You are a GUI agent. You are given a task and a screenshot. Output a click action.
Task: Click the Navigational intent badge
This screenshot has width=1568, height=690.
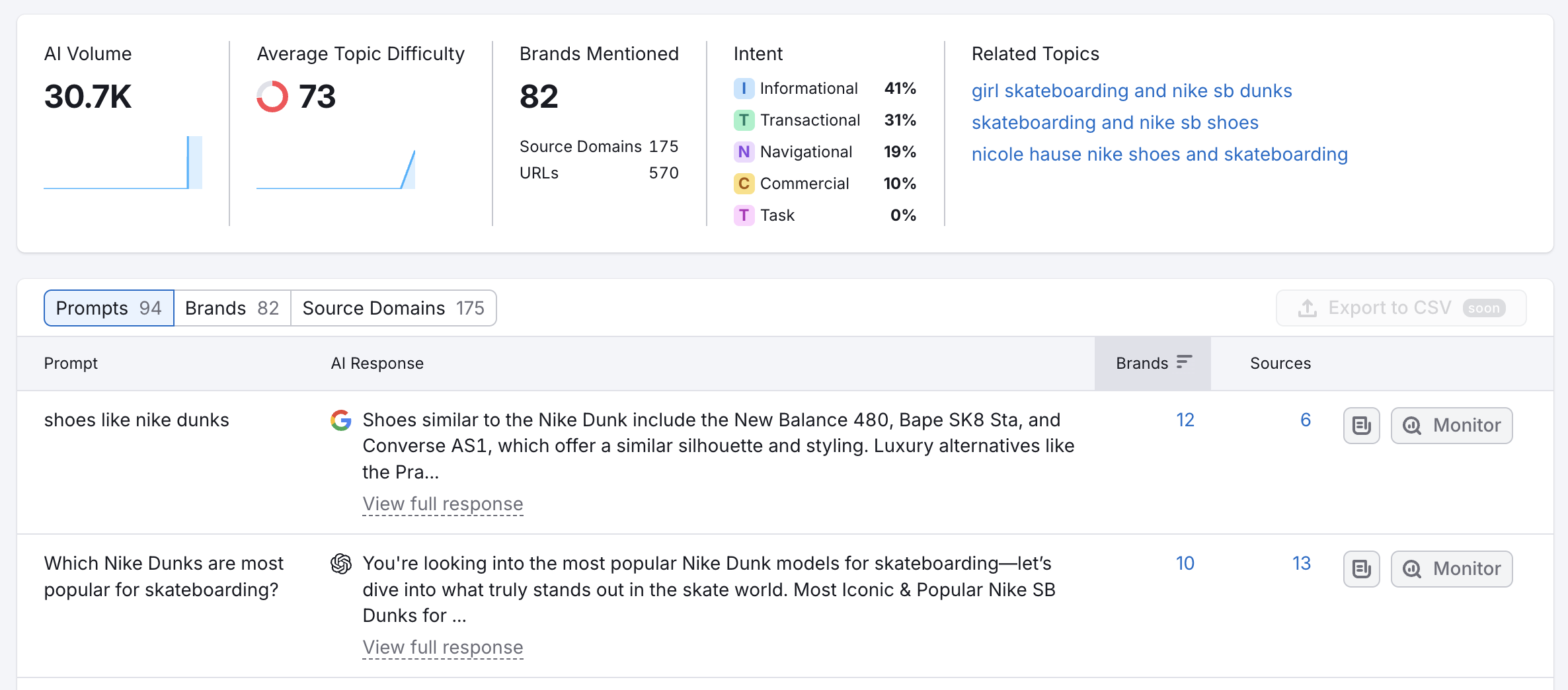tap(744, 151)
